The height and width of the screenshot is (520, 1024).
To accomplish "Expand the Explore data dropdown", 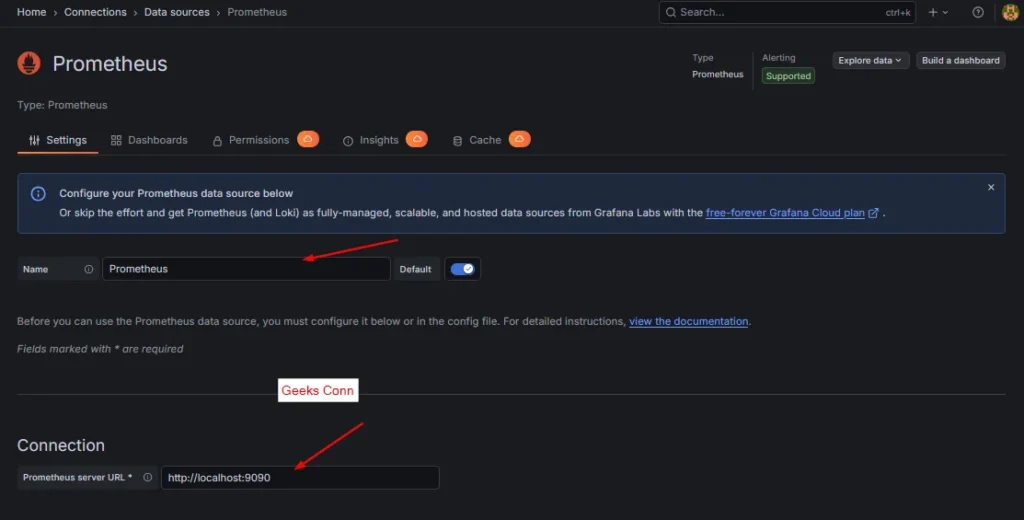I will (x=871, y=60).
